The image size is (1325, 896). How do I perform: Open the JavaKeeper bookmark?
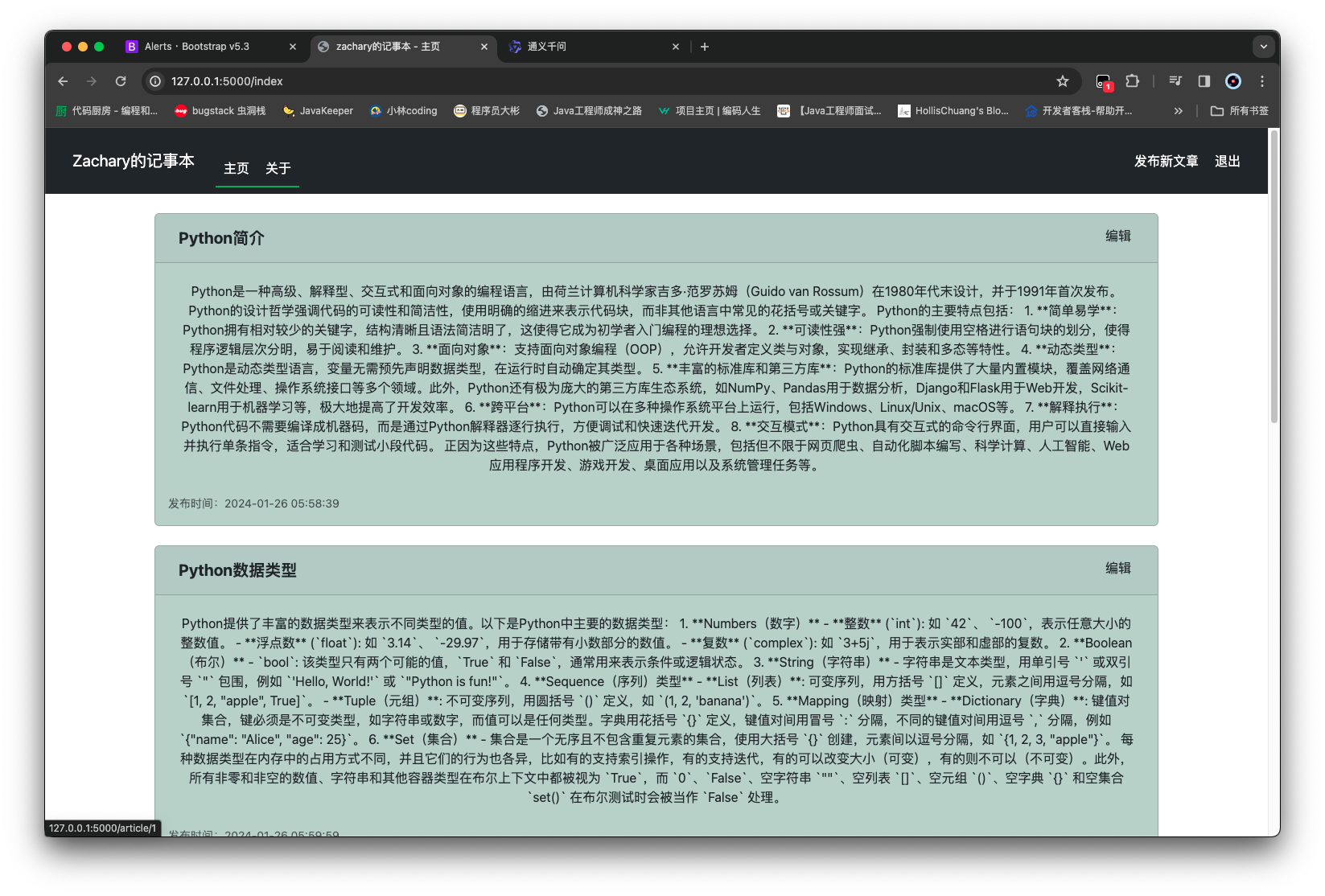click(x=318, y=111)
